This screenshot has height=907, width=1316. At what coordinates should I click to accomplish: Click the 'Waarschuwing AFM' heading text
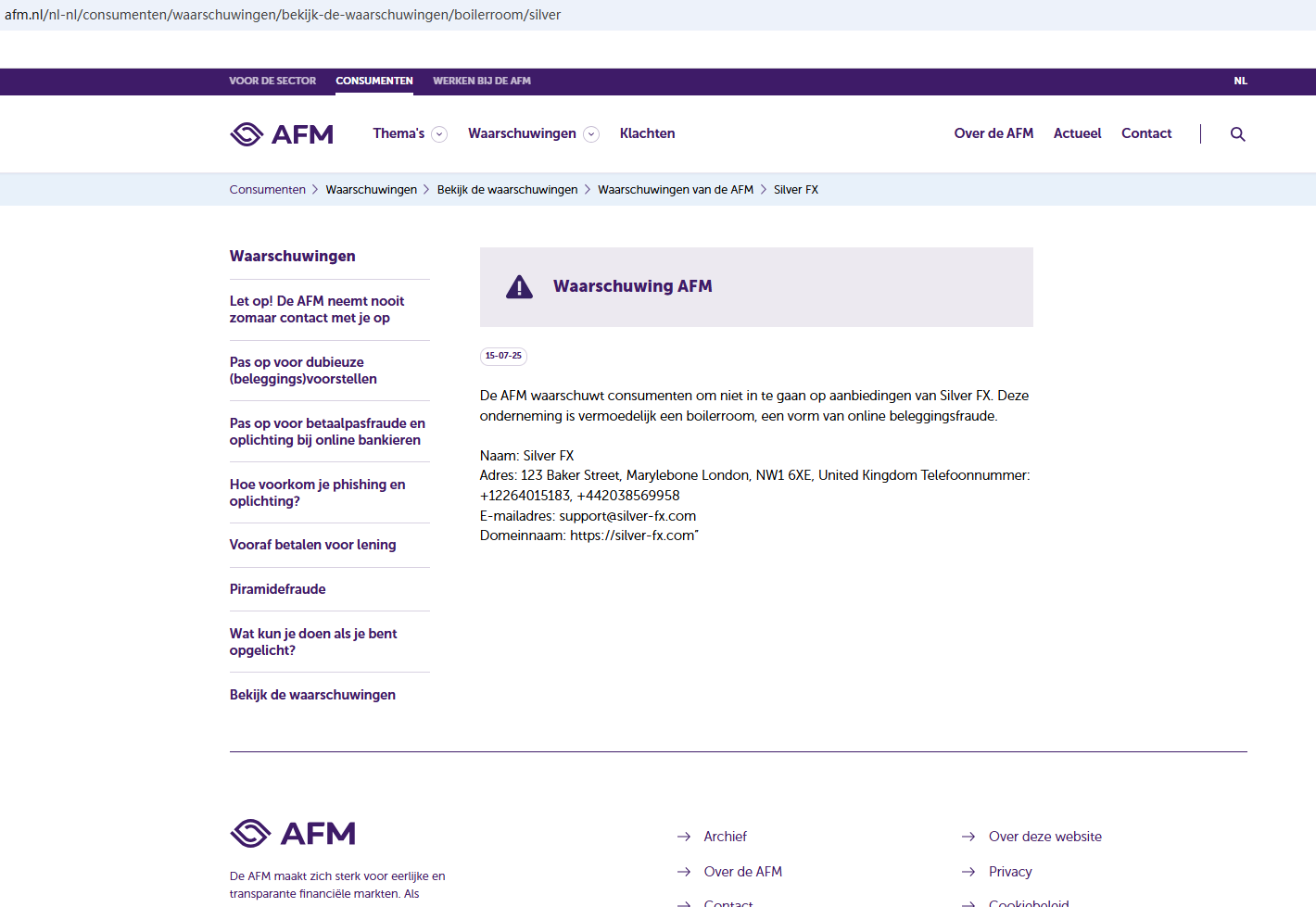tap(633, 286)
